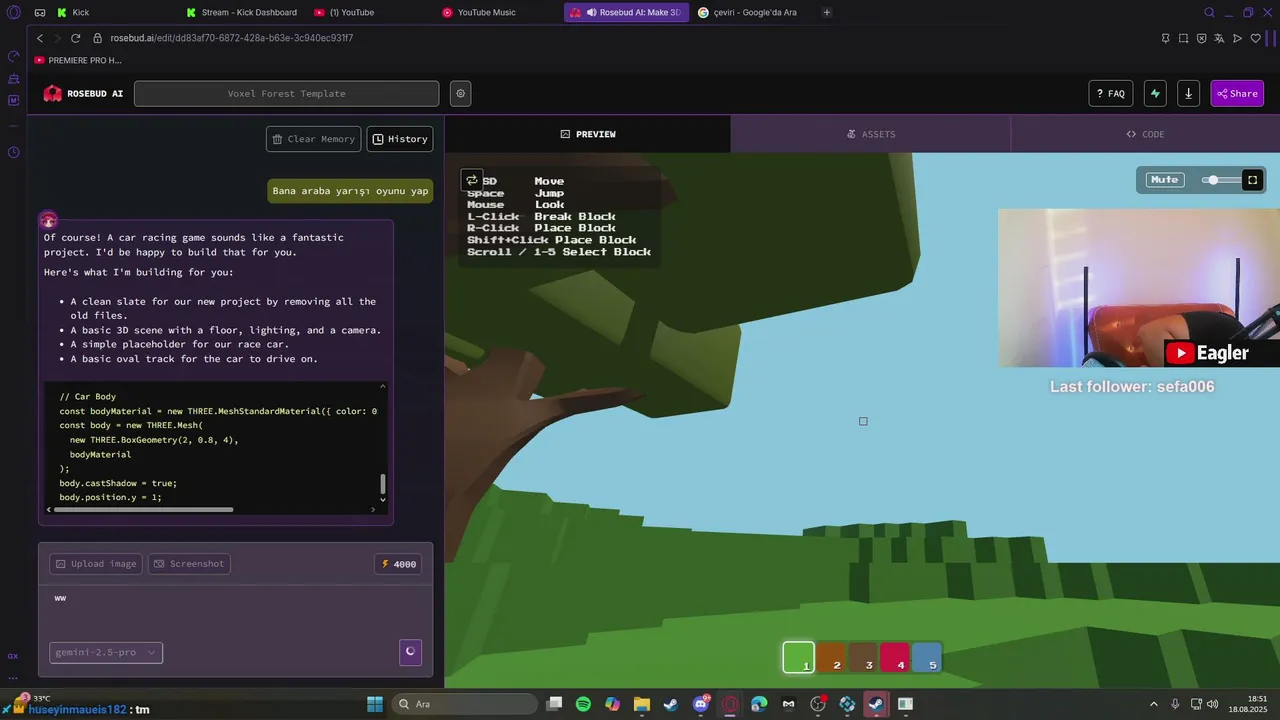Click the vertical scrollbar of code block
The width and height of the screenshot is (1280, 720).
(382, 484)
